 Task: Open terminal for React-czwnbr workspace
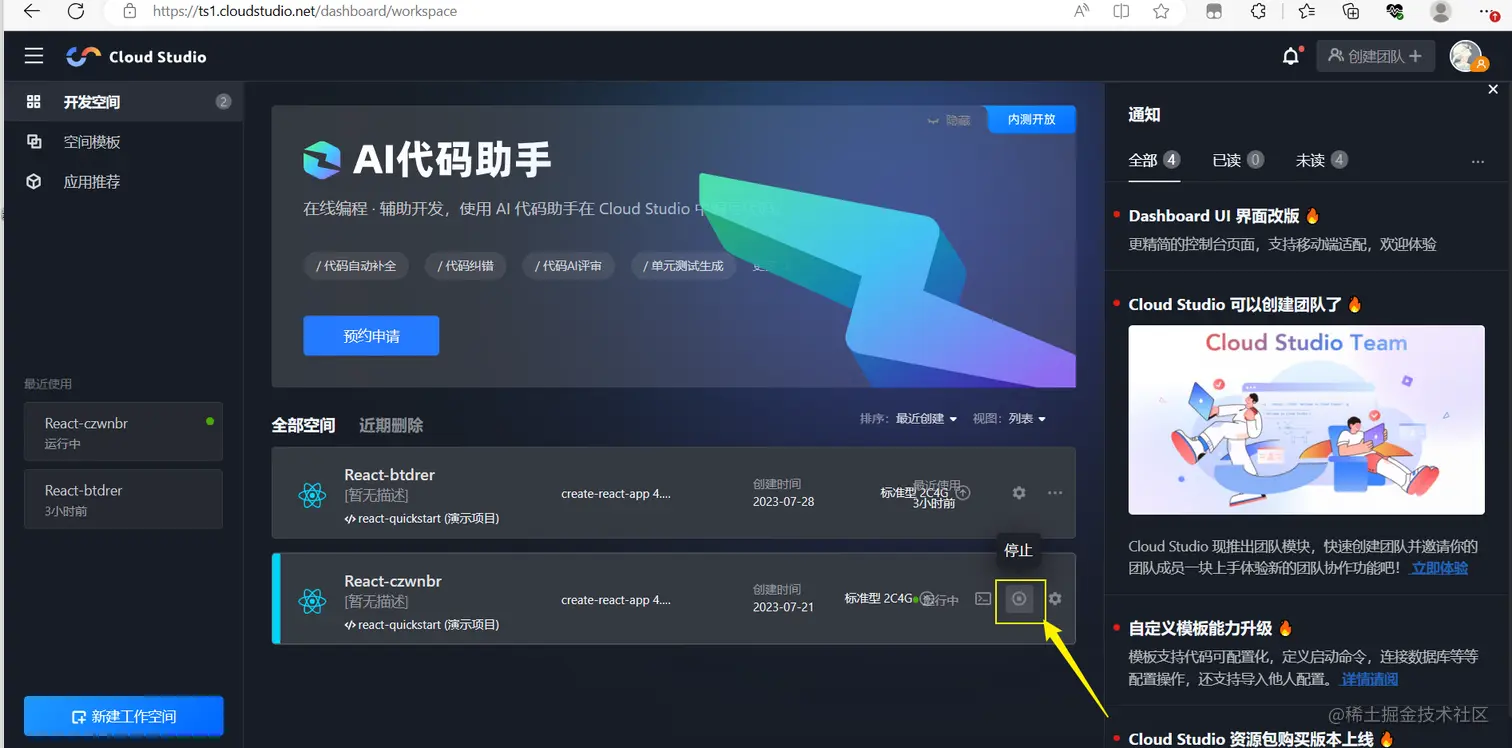(983, 599)
